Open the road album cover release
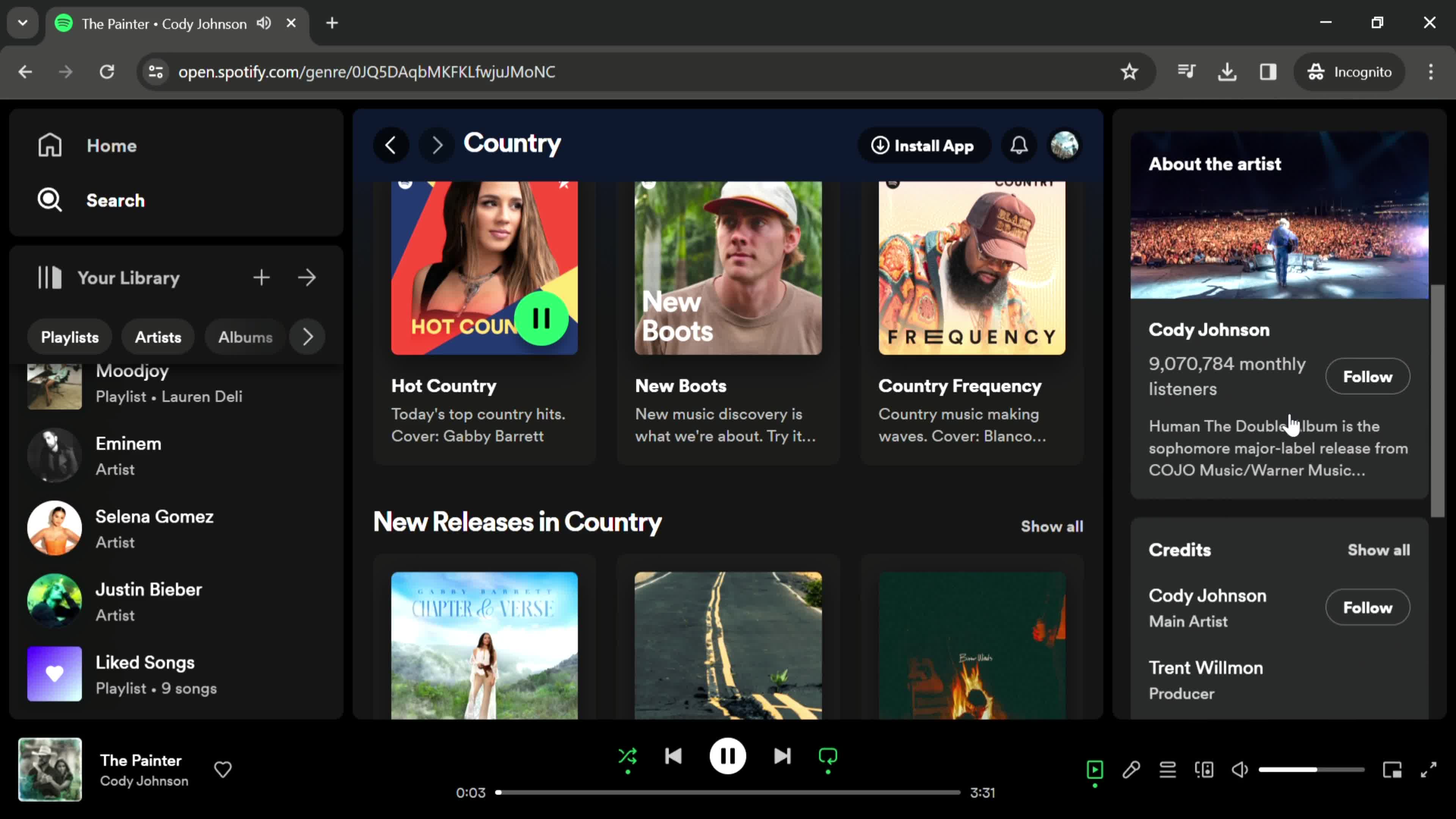The height and width of the screenshot is (819, 1456). pyautogui.click(x=728, y=645)
